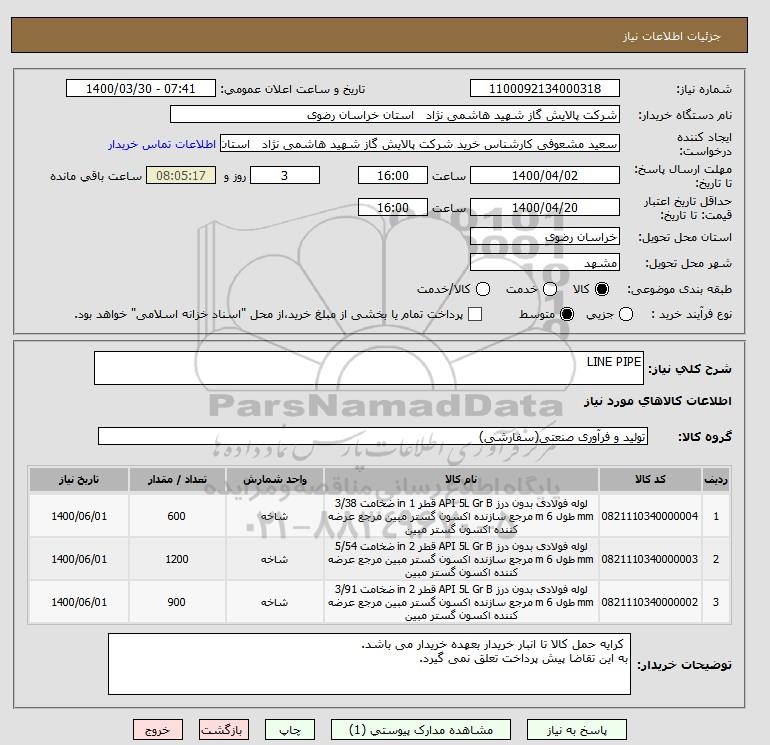The height and width of the screenshot is (745, 770).
Task: Click the ردیف column header
Action: (716, 479)
